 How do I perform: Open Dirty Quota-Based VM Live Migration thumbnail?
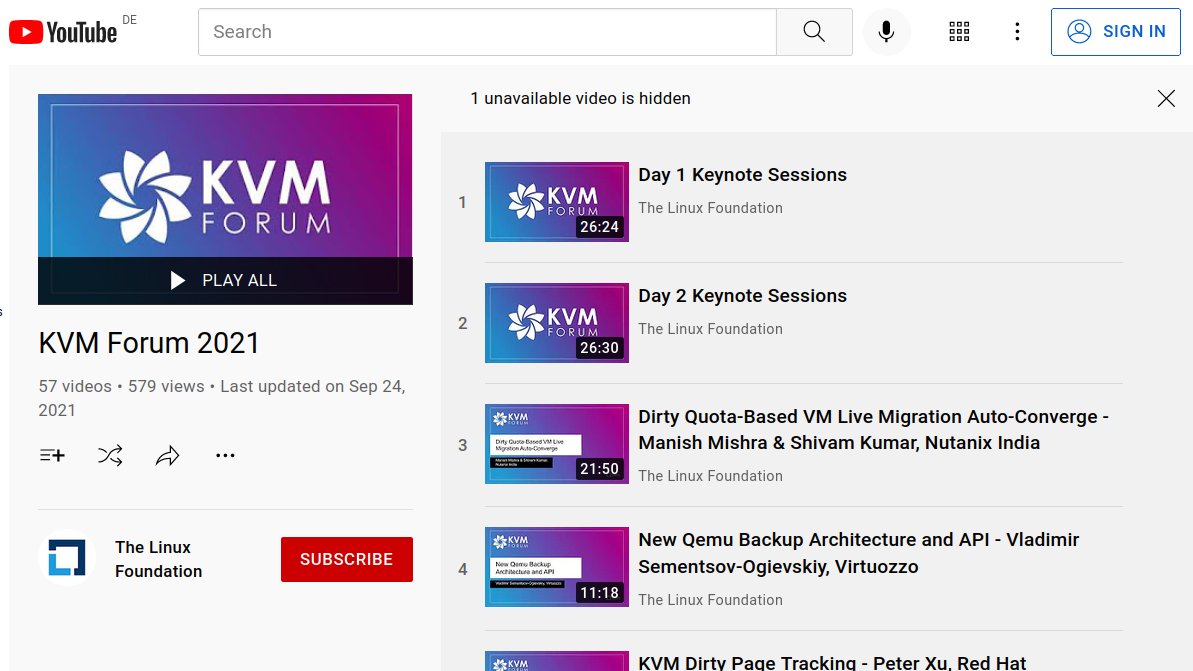tap(557, 444)
